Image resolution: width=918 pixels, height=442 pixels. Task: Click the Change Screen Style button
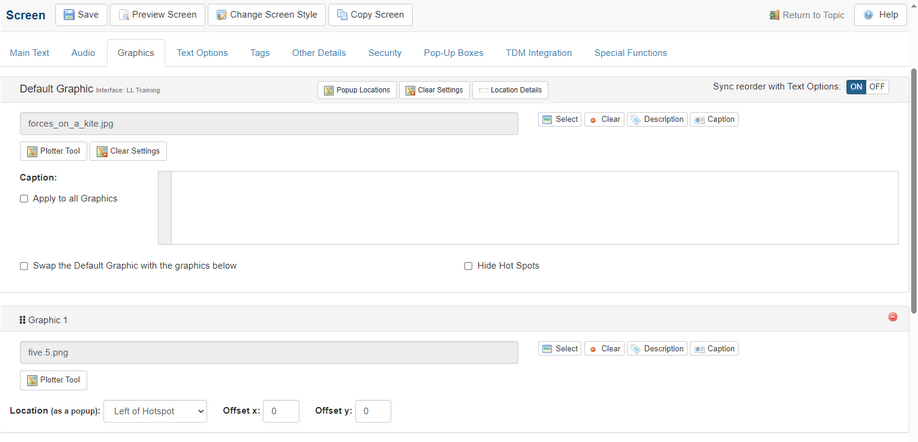(x=265, y=15)
